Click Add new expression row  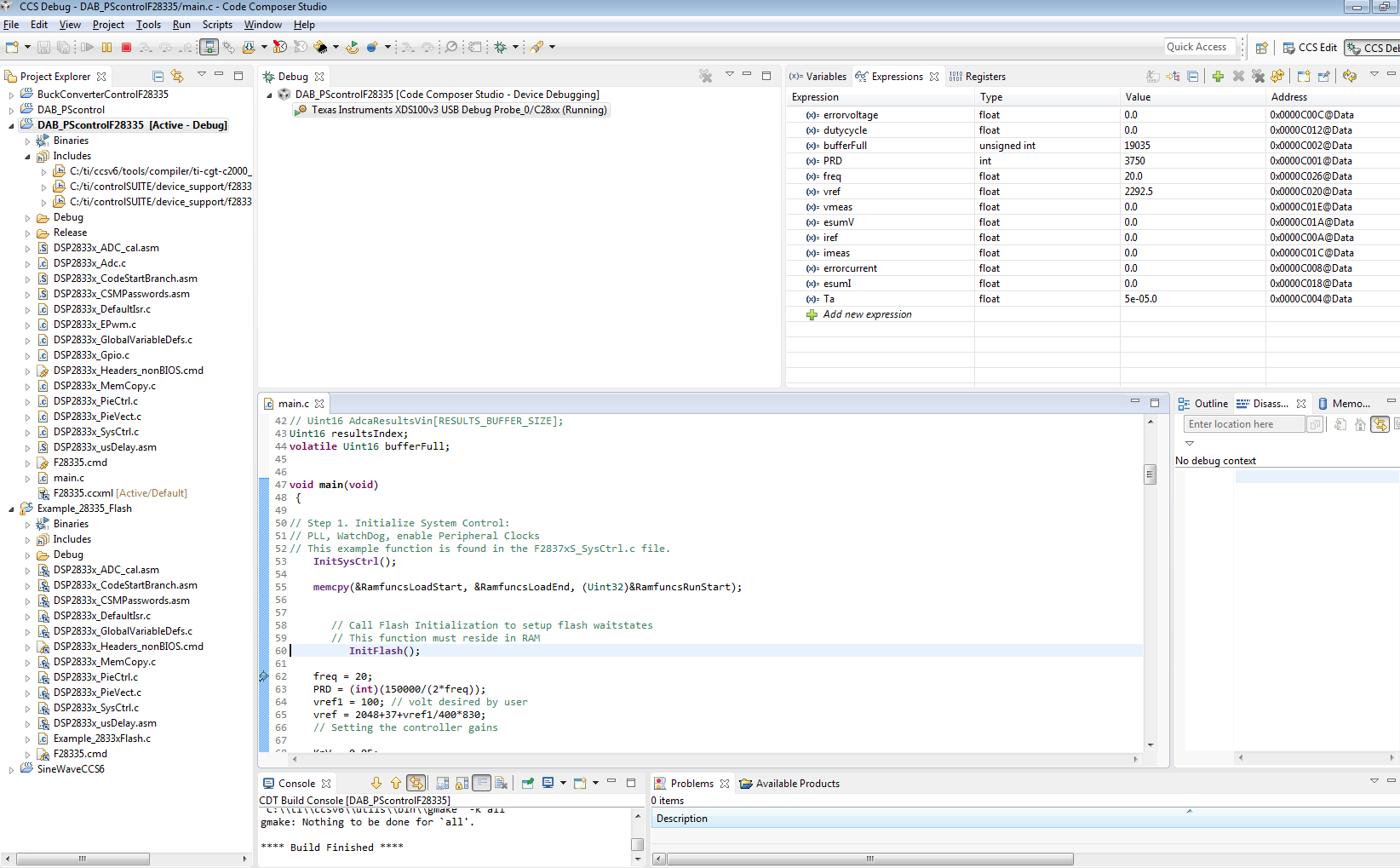click(867, 314)
